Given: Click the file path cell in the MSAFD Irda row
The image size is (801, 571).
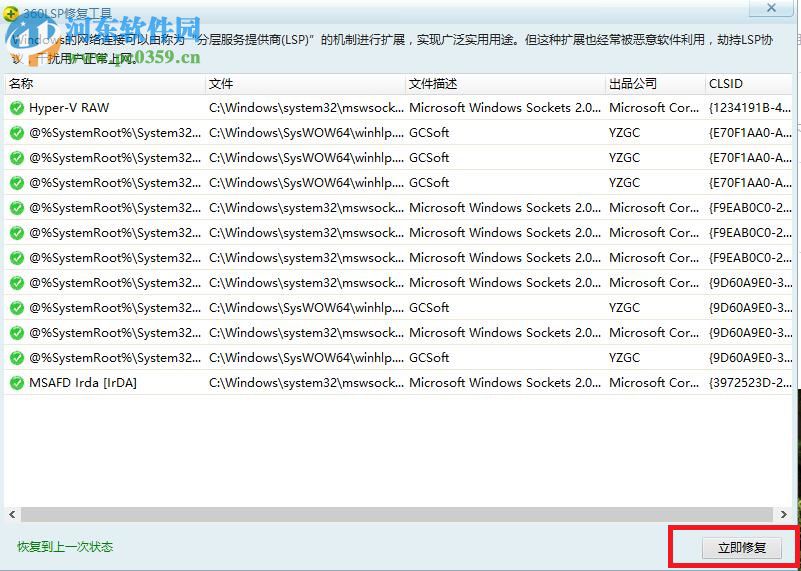Looking at the screenshot, I should click(306, 383).
